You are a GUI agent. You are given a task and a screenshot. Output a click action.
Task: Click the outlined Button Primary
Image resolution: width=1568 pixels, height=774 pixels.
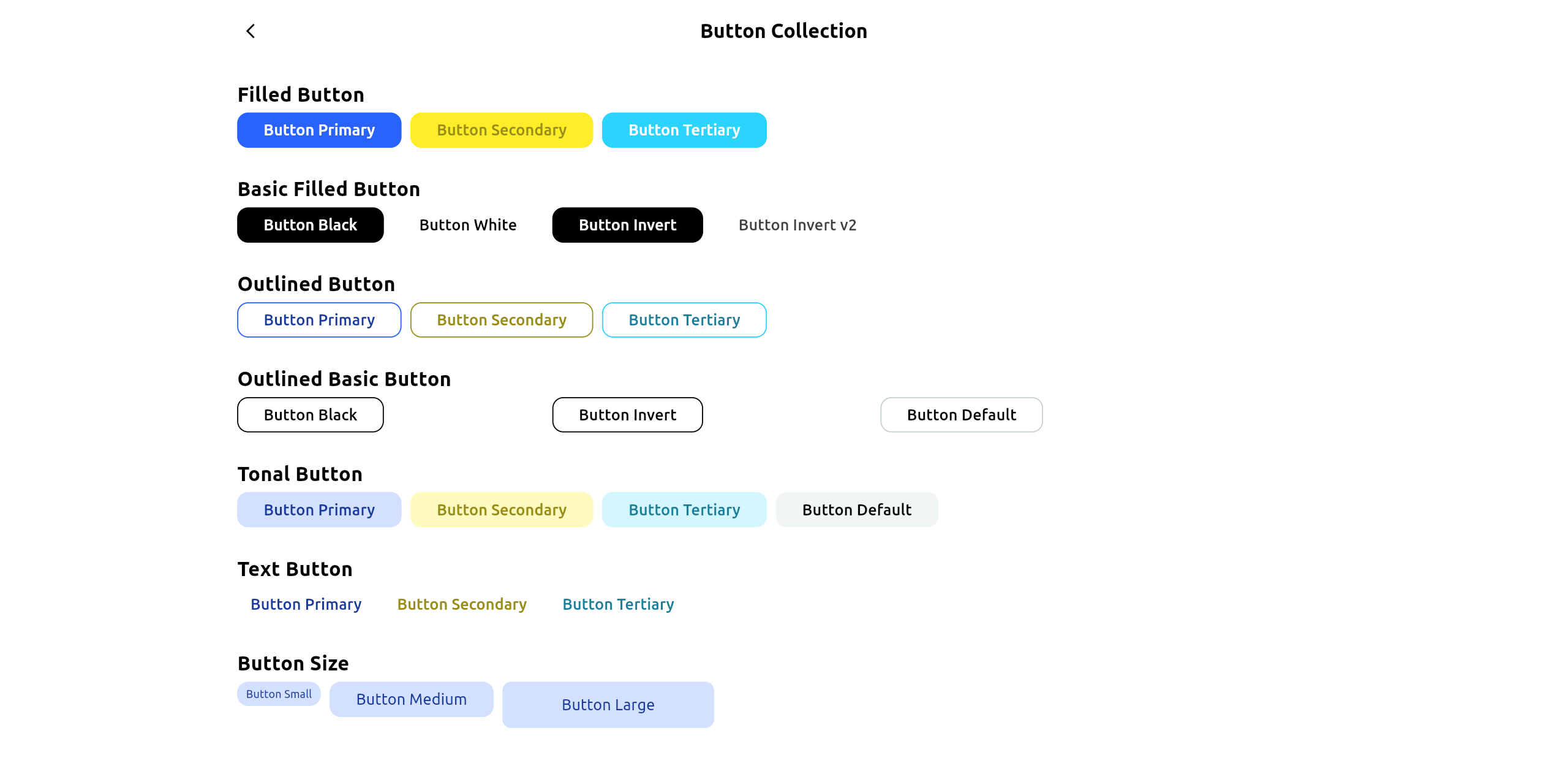click(319, 320)
